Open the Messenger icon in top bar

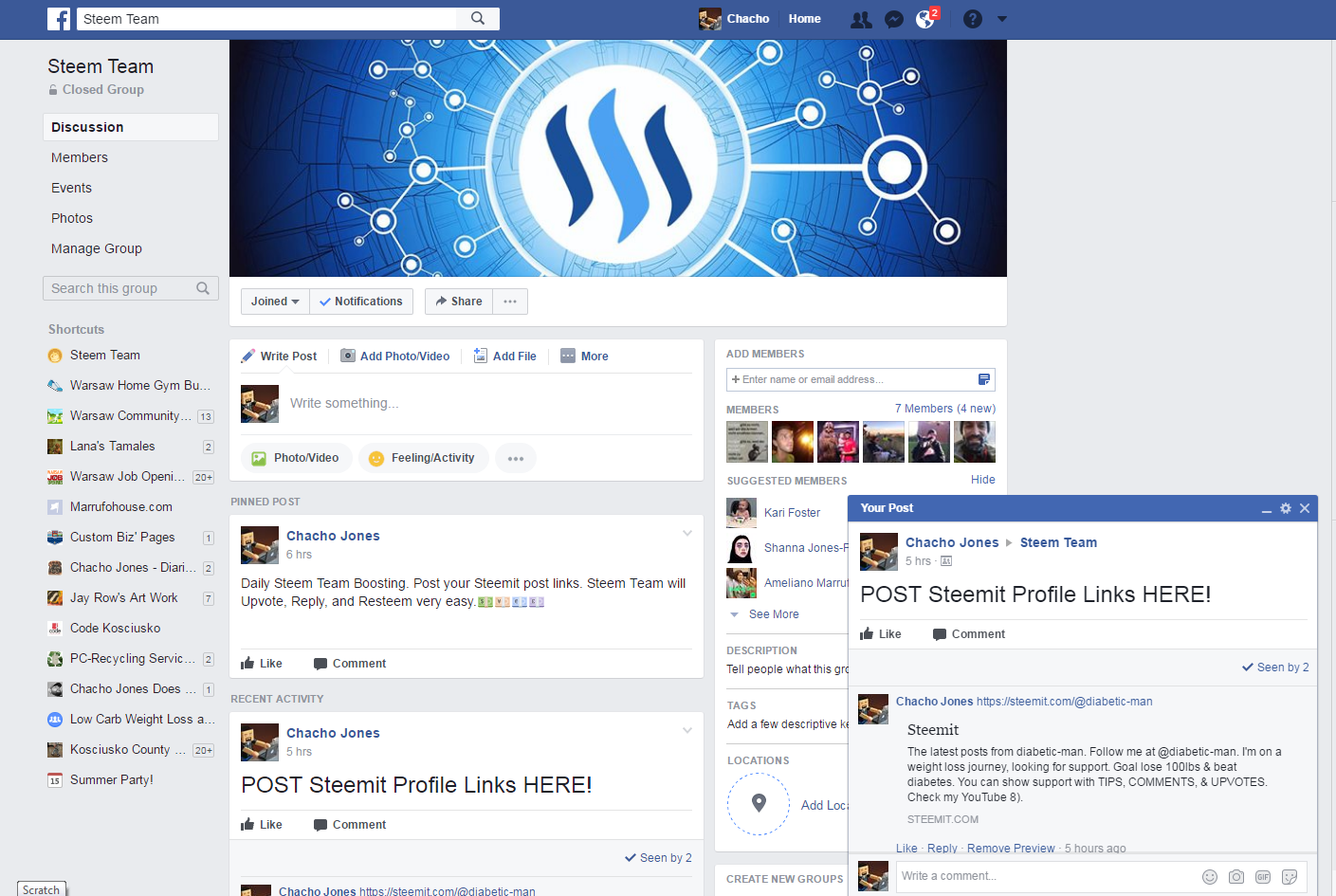pos(893,19)
